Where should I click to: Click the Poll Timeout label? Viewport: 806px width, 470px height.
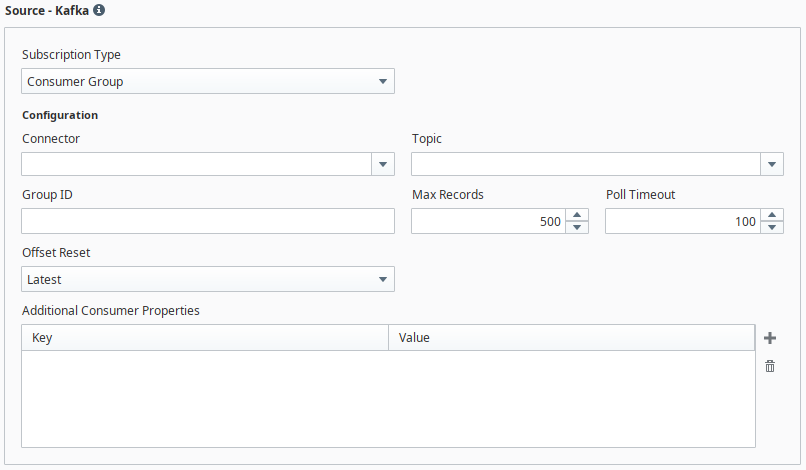(640, 194)
